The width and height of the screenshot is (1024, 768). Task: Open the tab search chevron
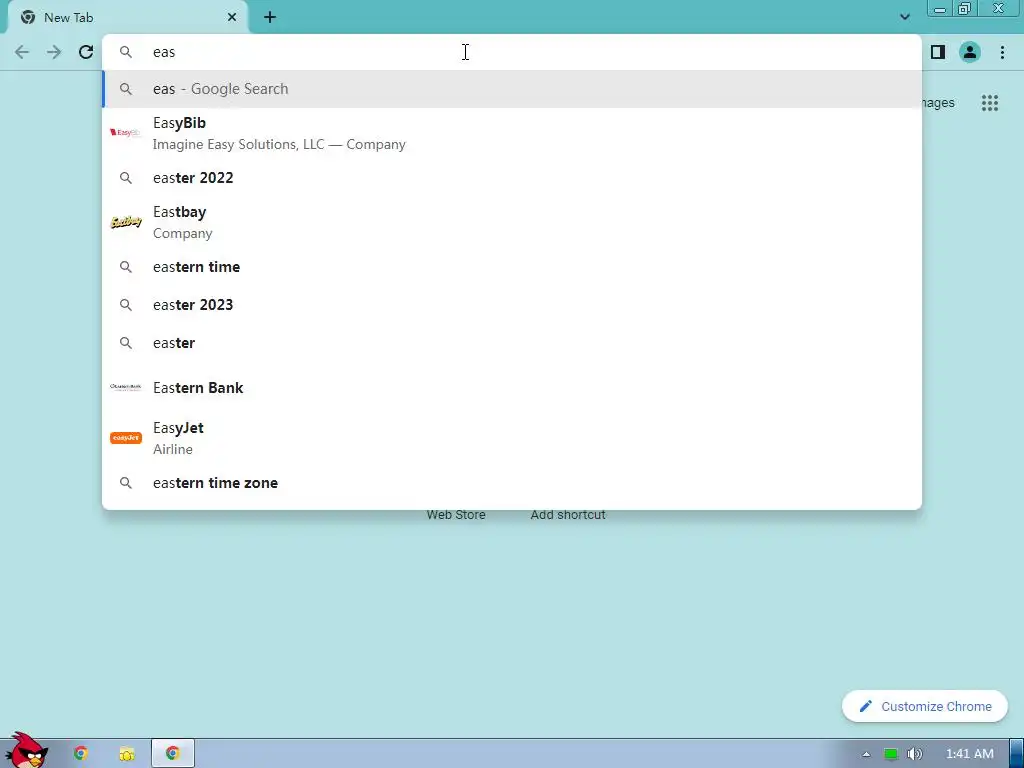point(904,17)
